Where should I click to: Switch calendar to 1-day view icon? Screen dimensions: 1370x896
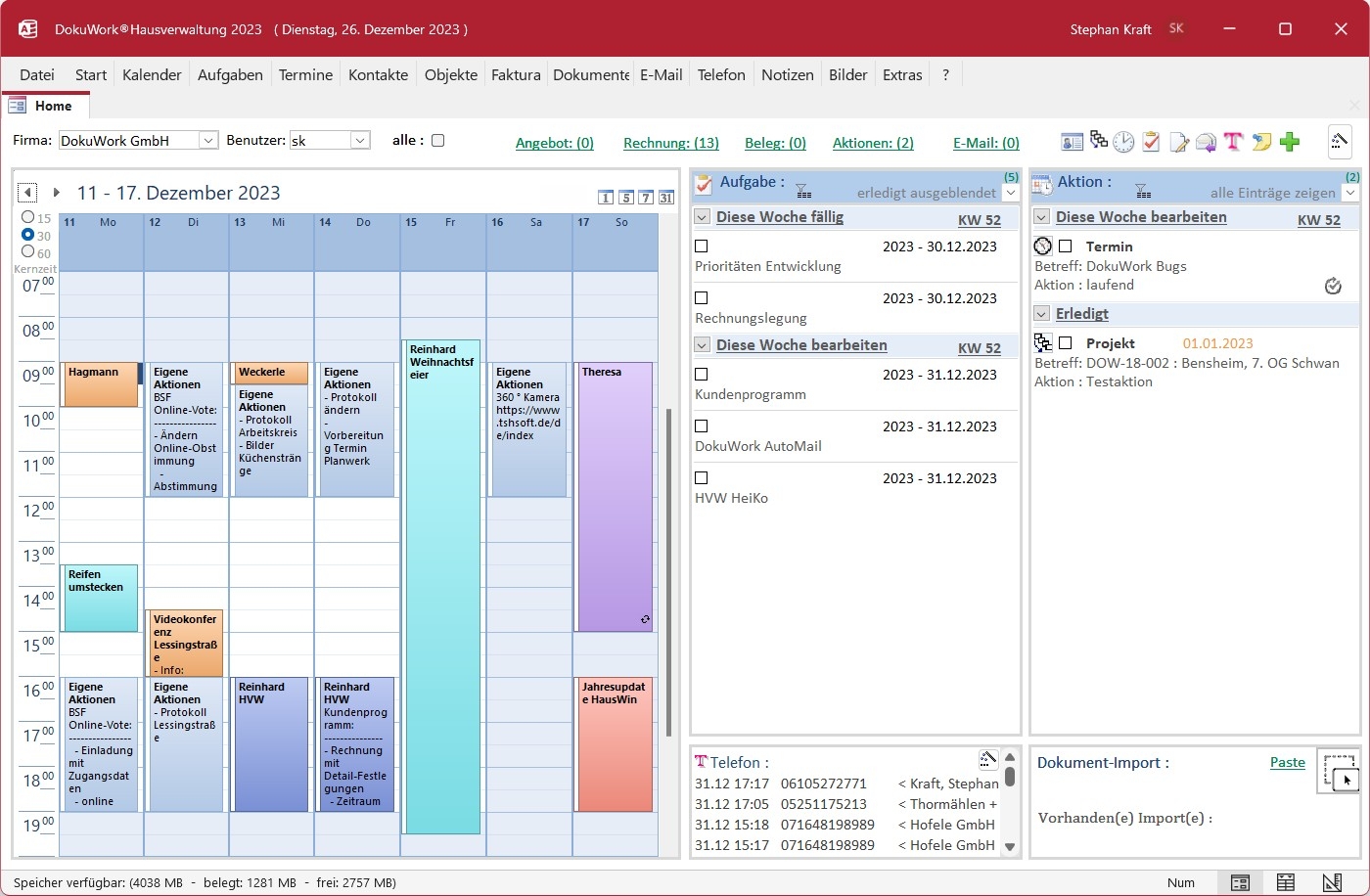click(606, 198)
